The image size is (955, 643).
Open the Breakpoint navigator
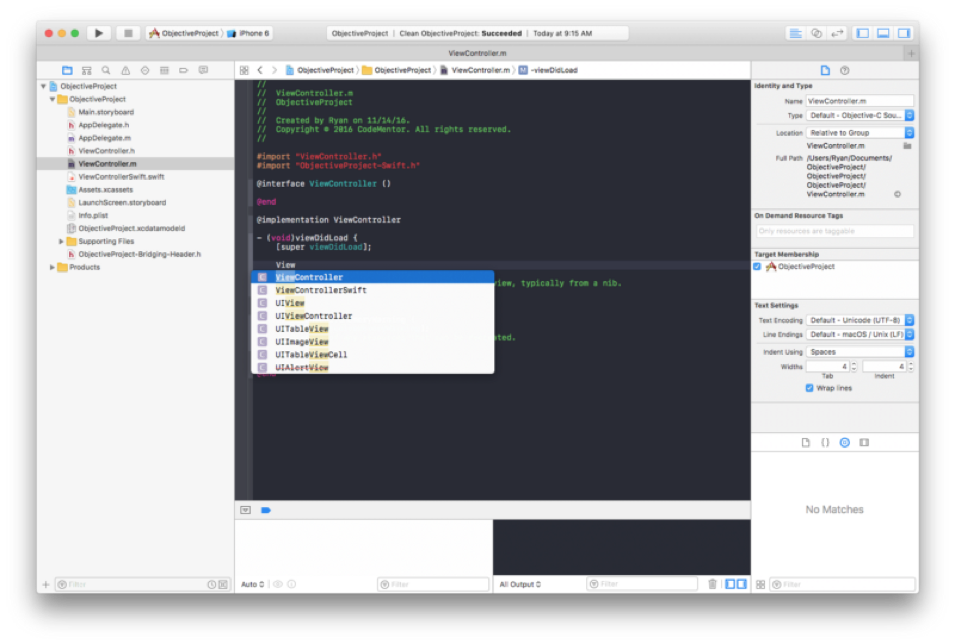point(184,71)
